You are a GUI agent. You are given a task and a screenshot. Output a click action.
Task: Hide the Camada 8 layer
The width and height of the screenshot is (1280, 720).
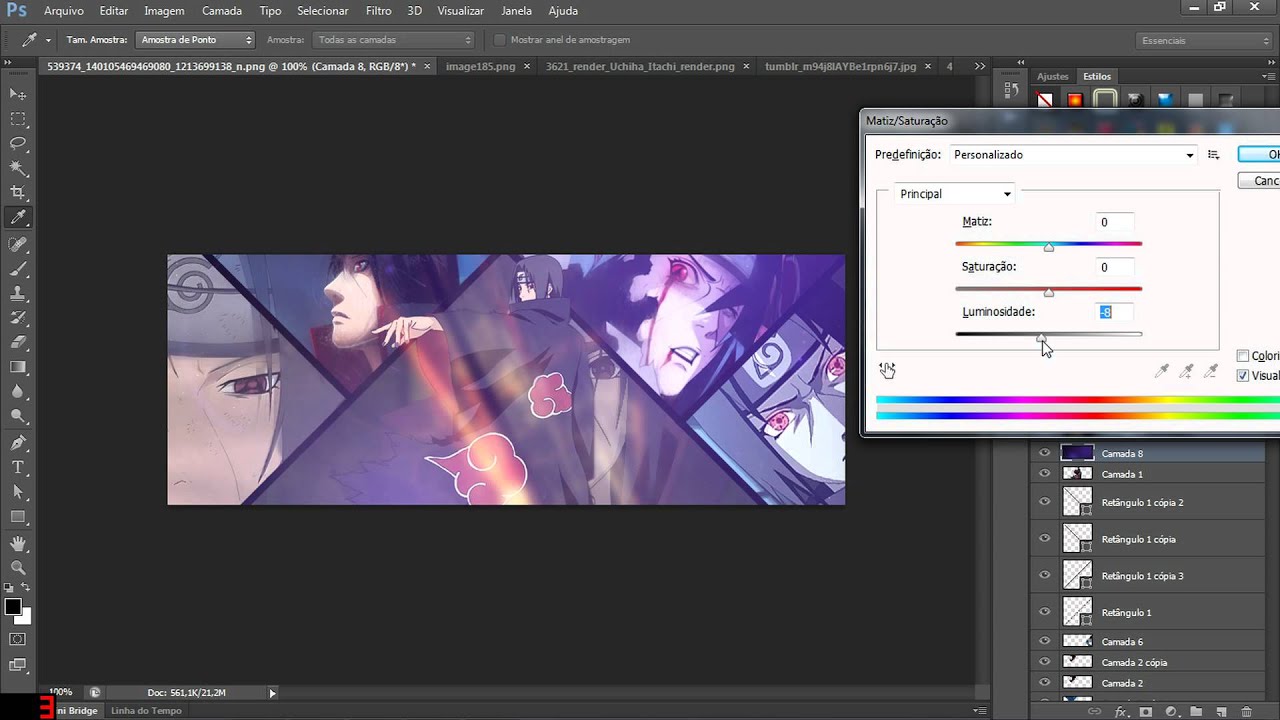click(x=1045, y=453)
